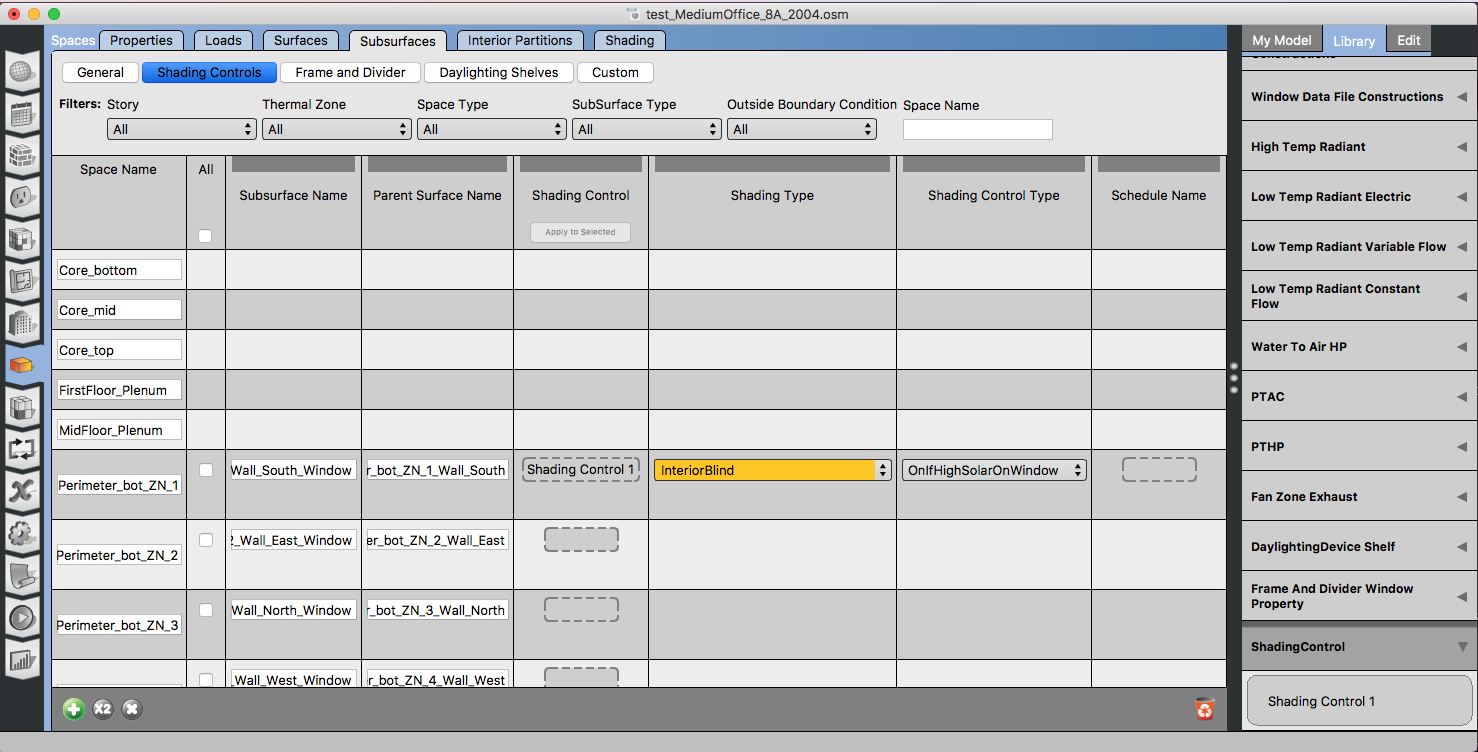Open the Site tab globe icon

pos(22,72)
